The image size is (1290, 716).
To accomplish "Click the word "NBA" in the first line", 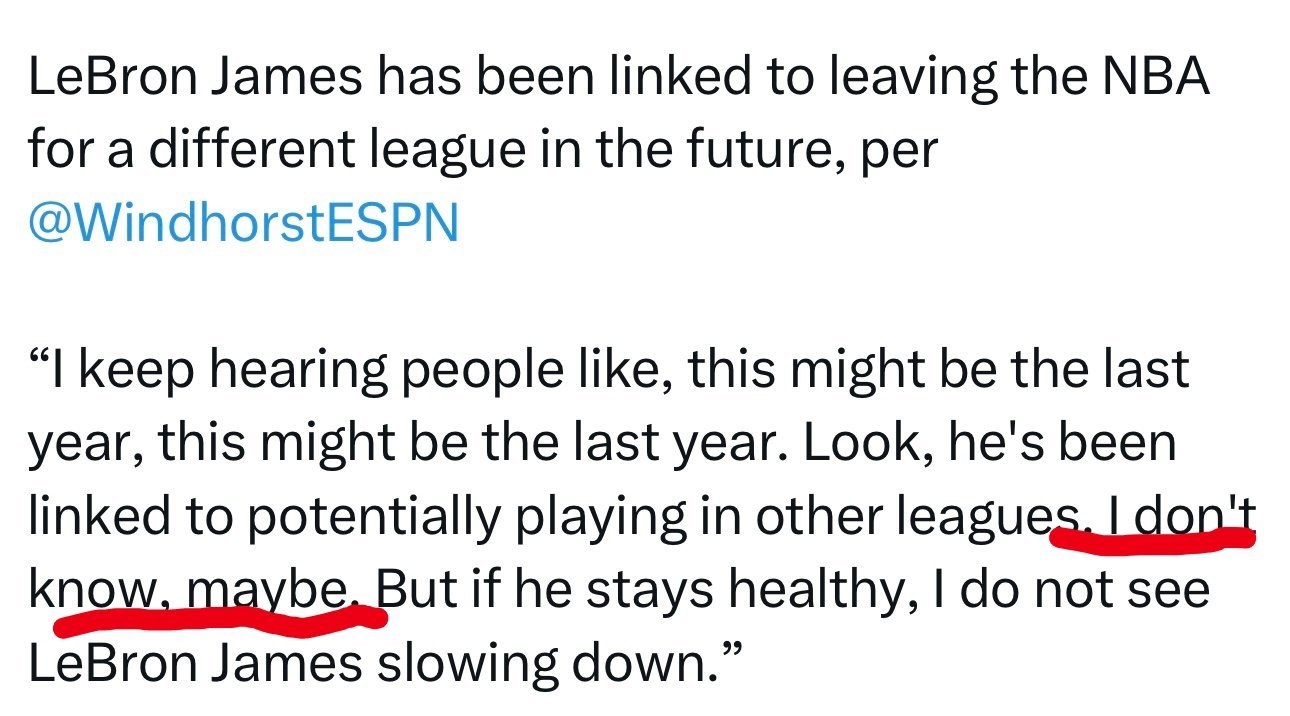I will click(x=1158, y=76).
